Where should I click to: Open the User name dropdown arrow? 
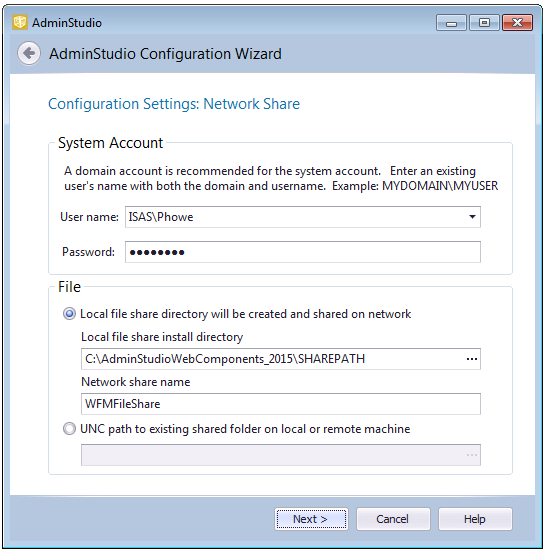coord(472,217)
